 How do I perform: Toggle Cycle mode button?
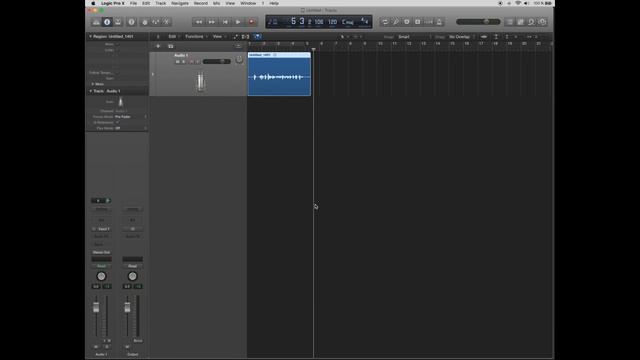point(385,22)
